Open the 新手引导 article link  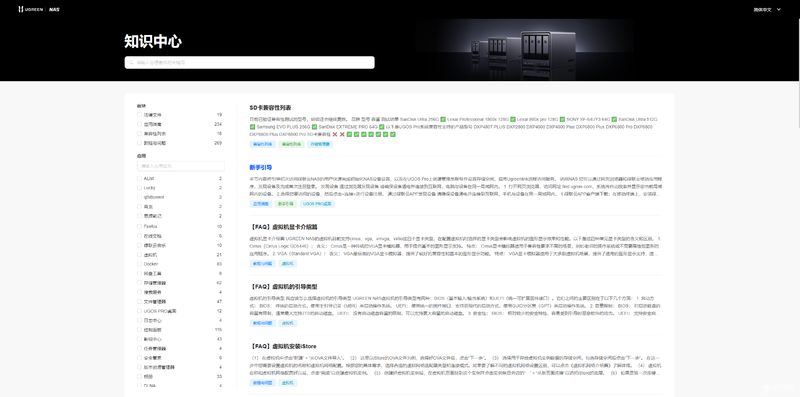pyautogui.click(x=261, y=167)
